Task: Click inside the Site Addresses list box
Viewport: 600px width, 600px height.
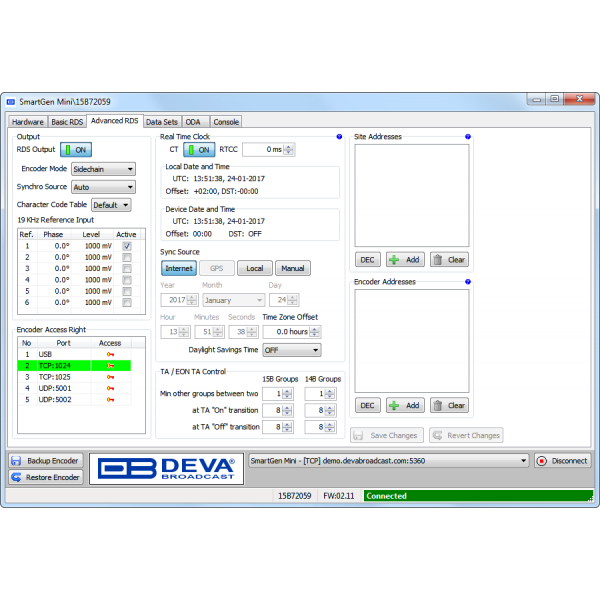Action: (x=412, y=196)
